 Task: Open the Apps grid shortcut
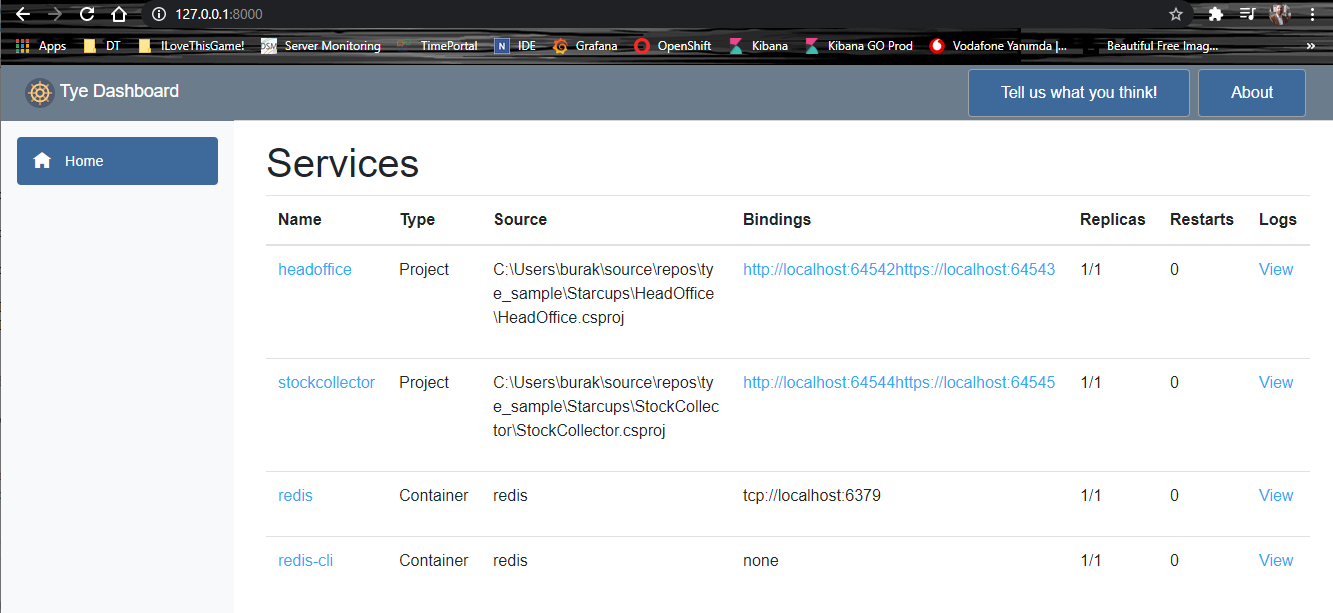click(x=41, y=46)
